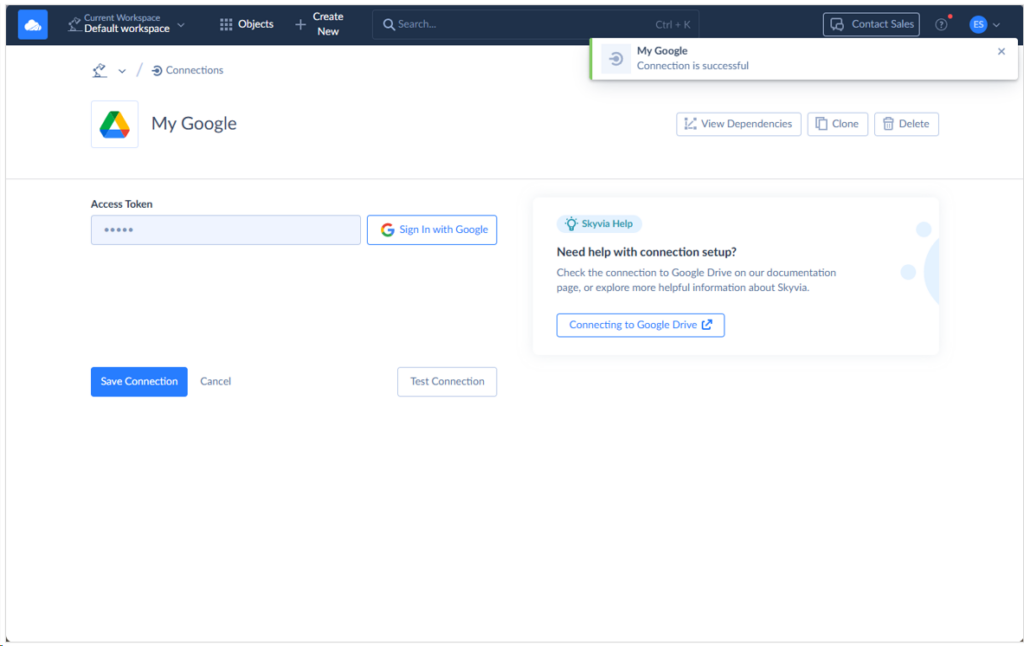Dismiss the Connection is successful notification
The image size is (1024, 646).
(x=1001, y=52)
